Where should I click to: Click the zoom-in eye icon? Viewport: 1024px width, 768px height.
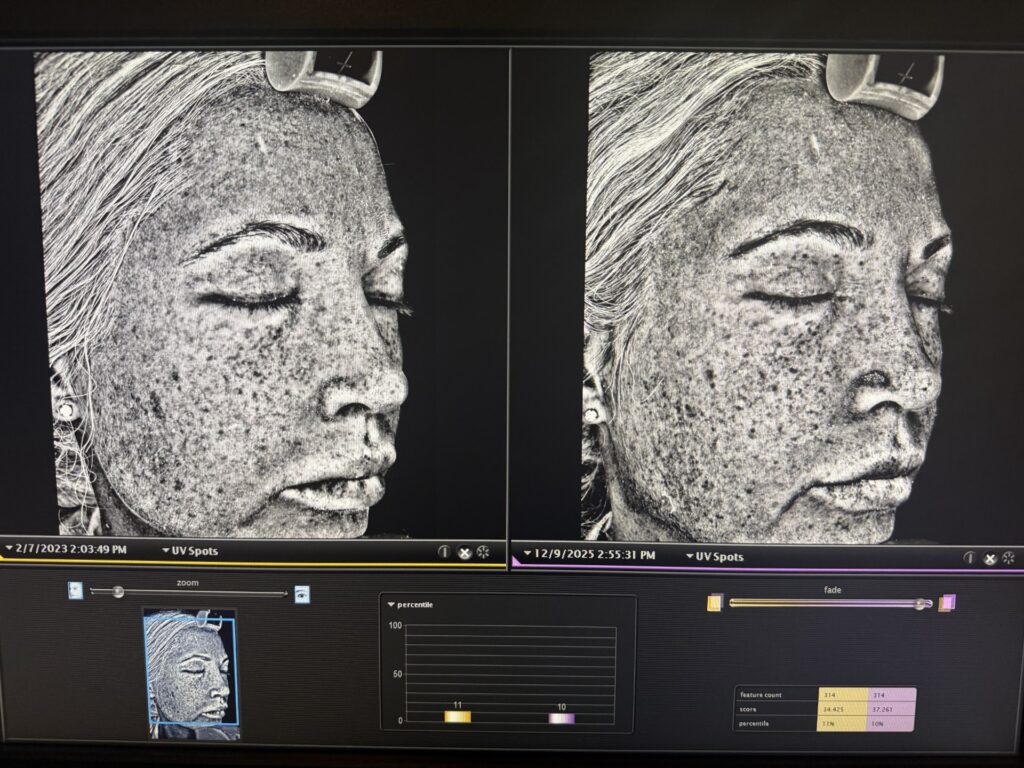pyautogui.click(x=301, y=594)
